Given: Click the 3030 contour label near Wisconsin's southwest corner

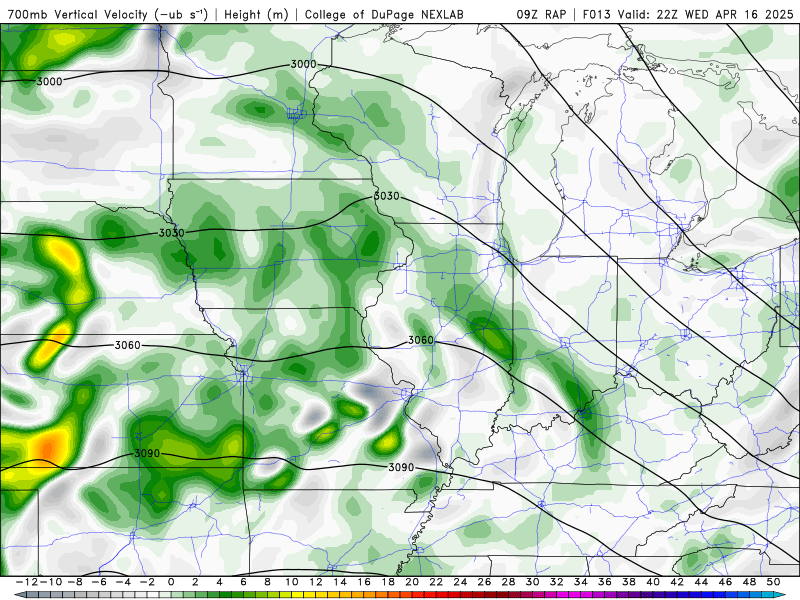Looking at the screenshot, I should [x=387, y=196].
